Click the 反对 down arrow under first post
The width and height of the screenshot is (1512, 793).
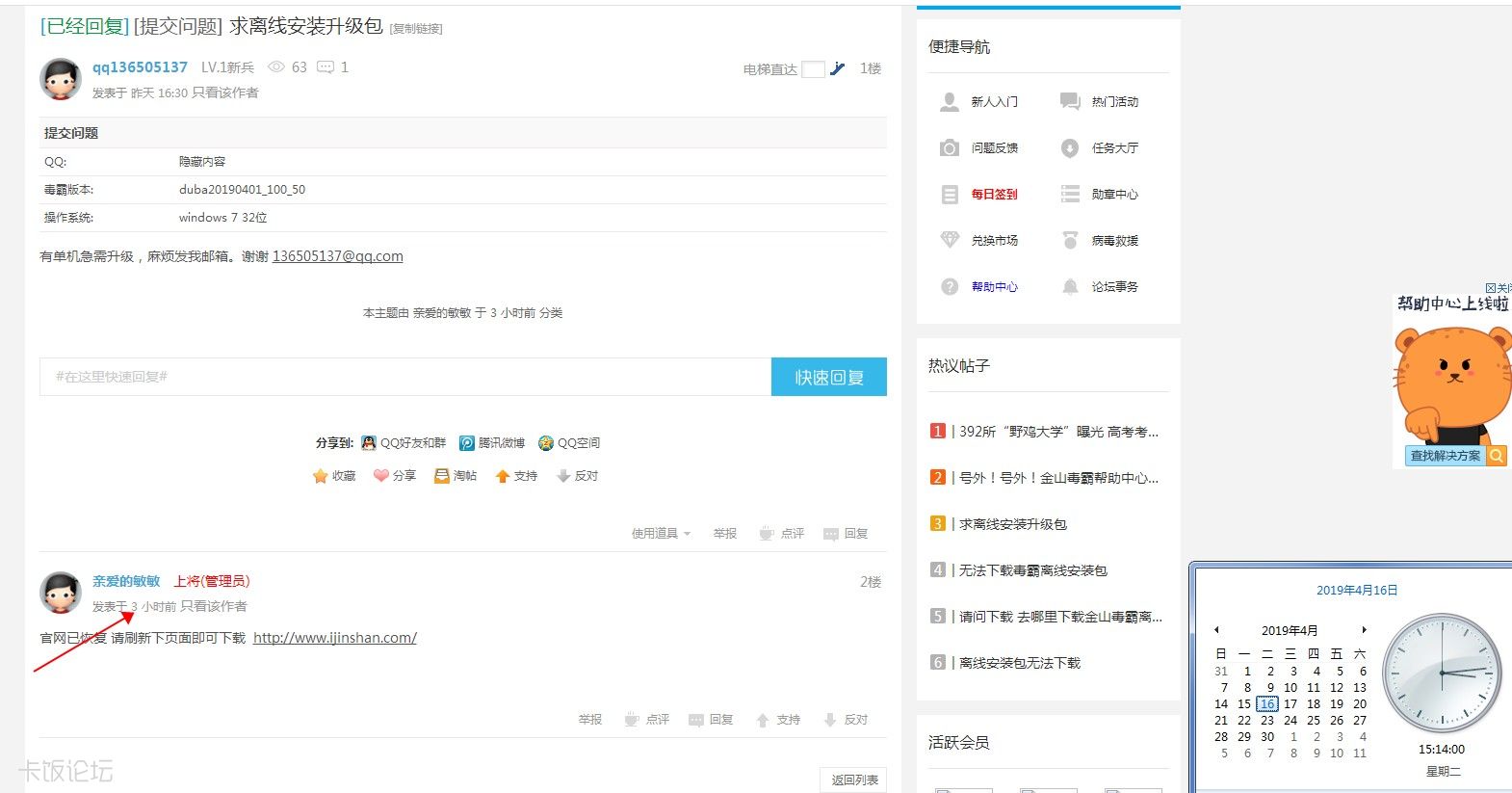tap(563, 476)
